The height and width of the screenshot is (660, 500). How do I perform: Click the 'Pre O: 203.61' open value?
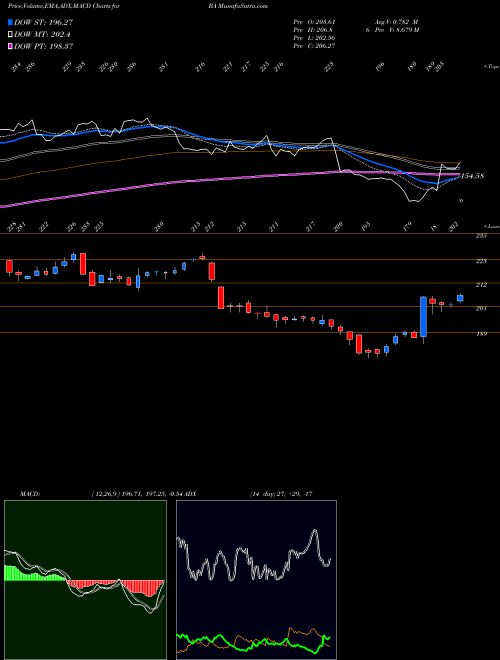[314, 22]
